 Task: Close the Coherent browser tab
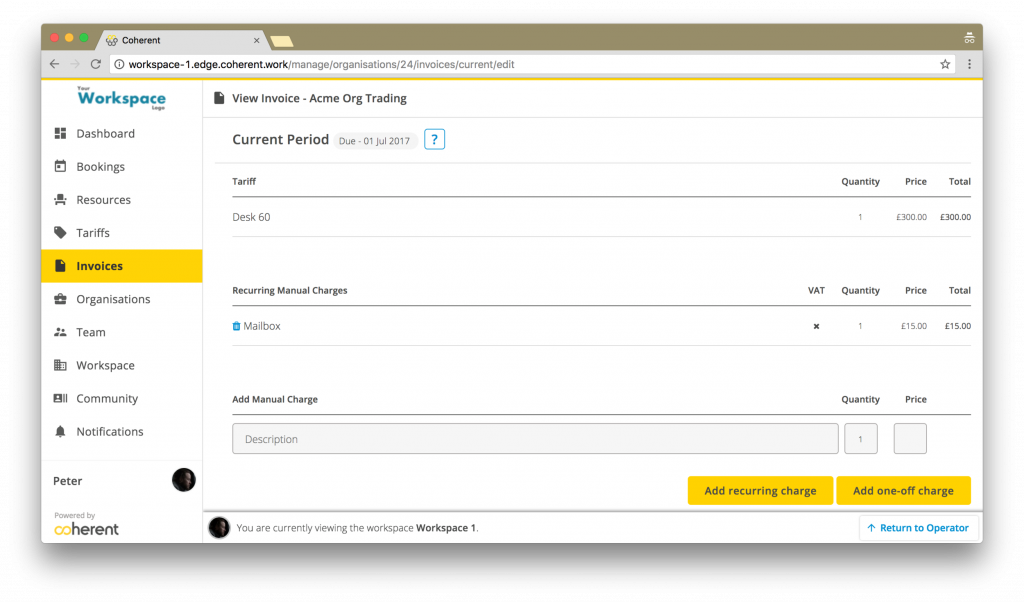(x=257, y=40)
